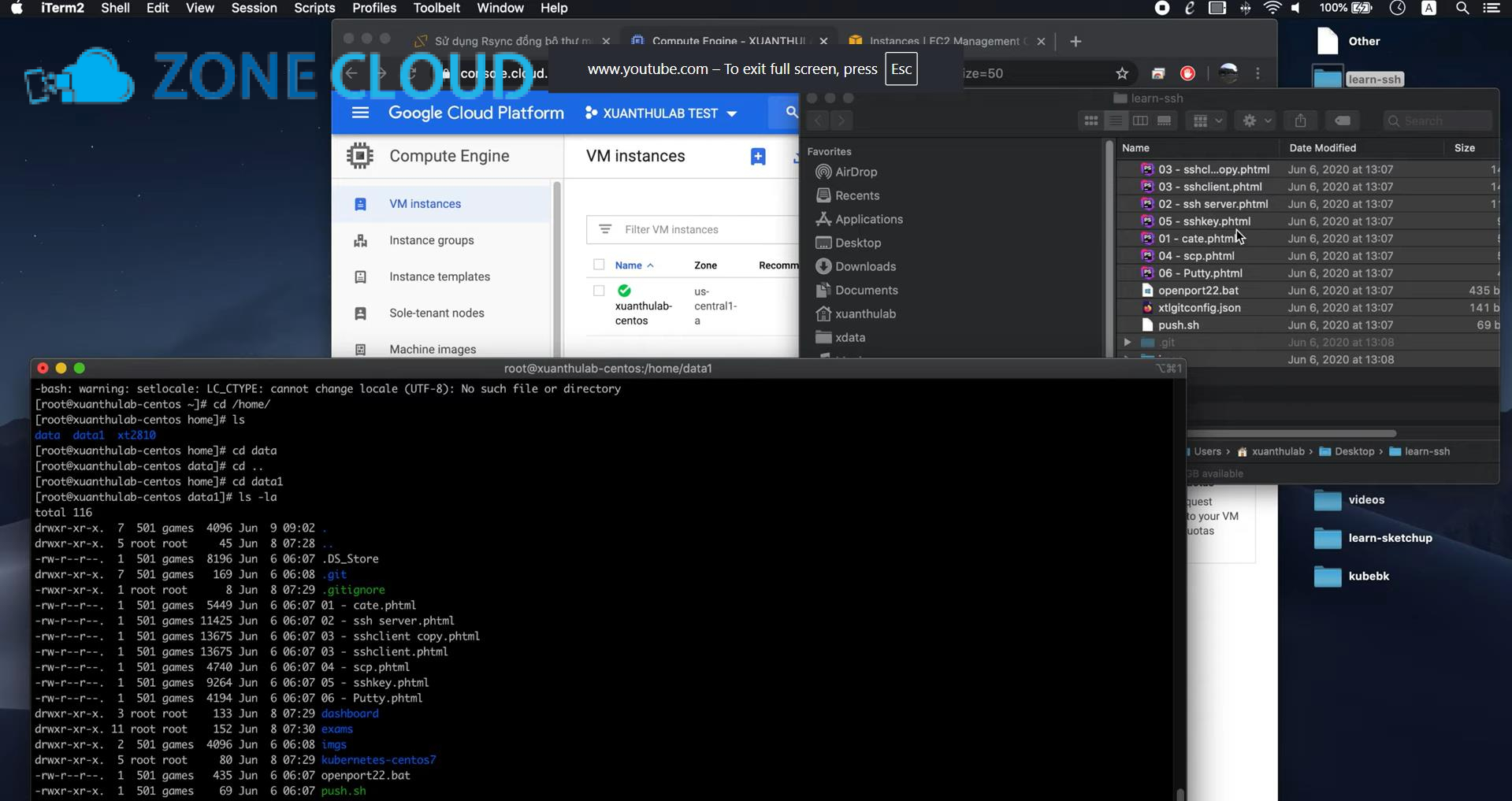Toggle the select-all checkbox above VM list
This screenshot has height=801, width=1512.
pyautogui.click(x=598, y=265)
